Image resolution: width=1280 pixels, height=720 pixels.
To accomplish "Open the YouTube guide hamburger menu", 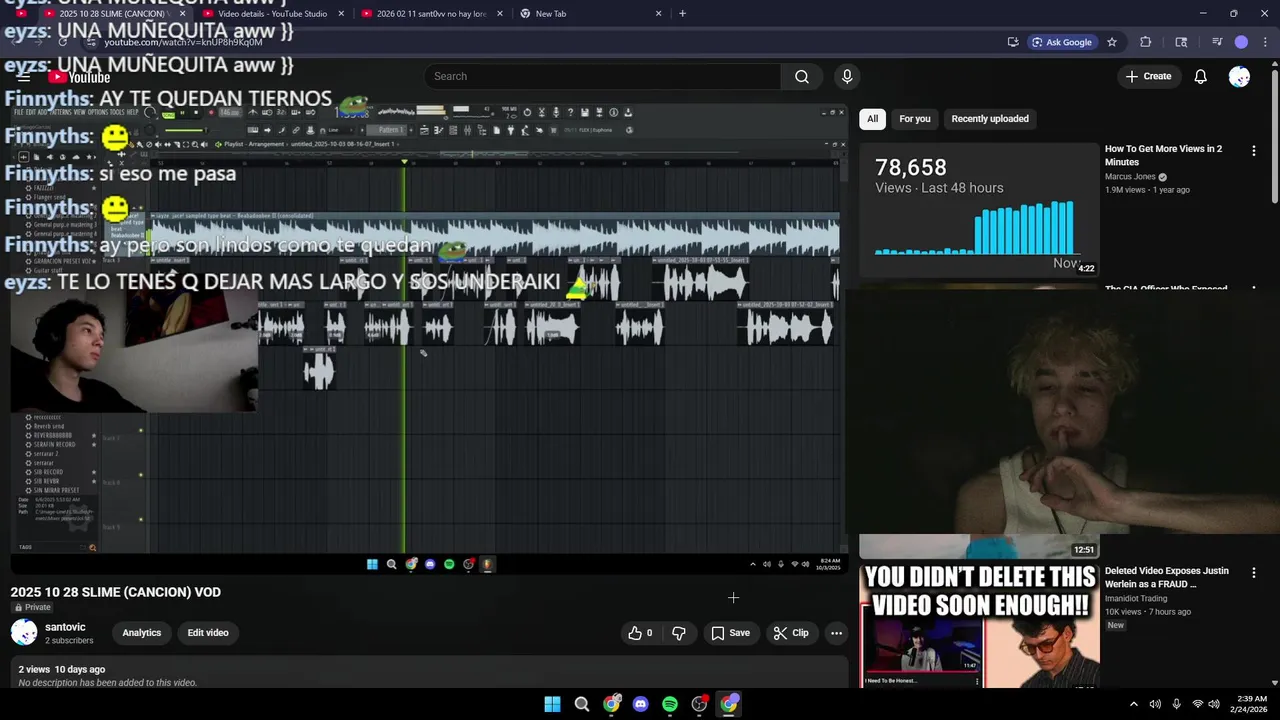I will [24, 77].
